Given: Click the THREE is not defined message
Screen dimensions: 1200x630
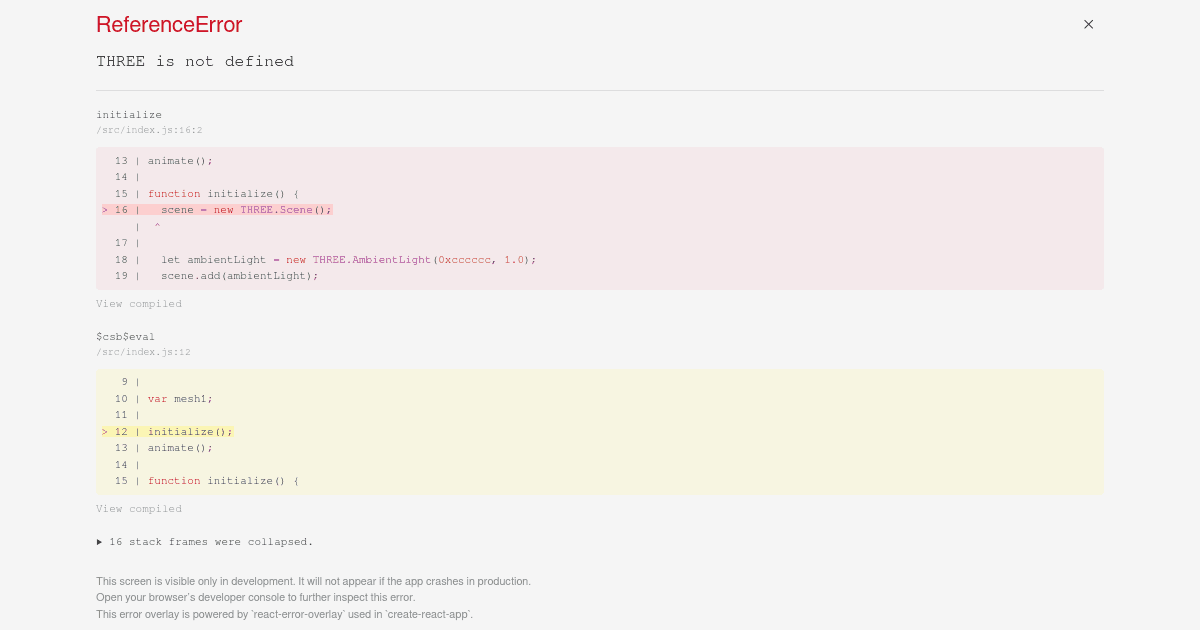Looking at the screenshot, I should (x=195, y=61).
